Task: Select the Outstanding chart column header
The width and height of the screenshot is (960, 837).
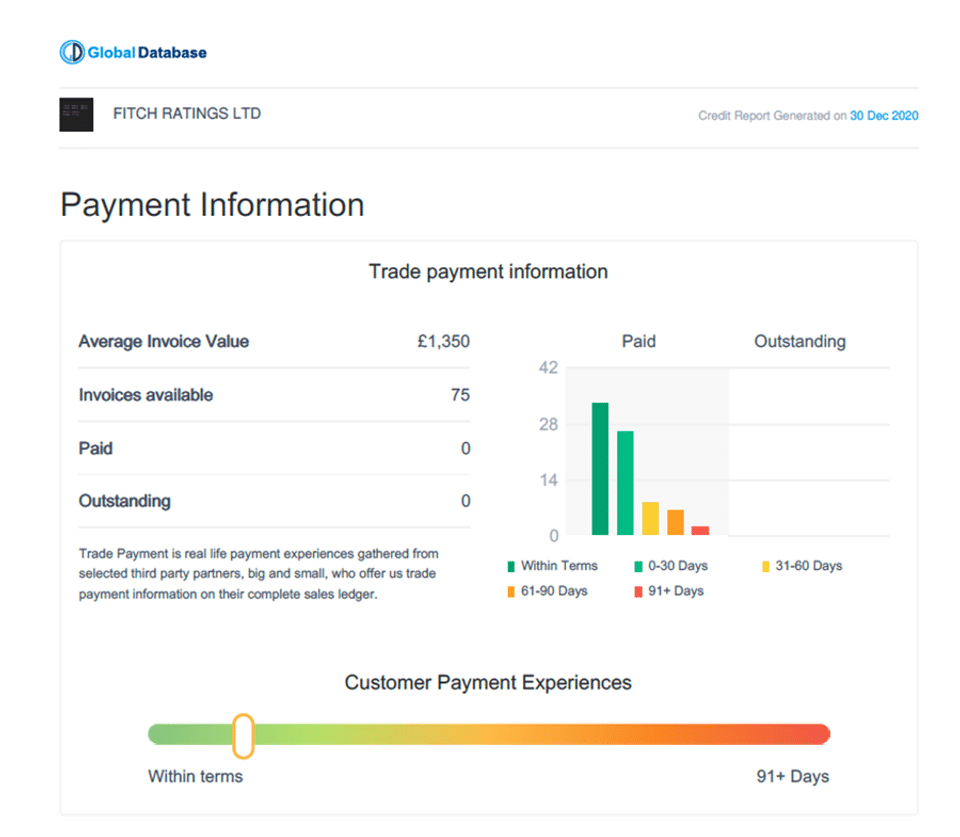Action: 800,342
